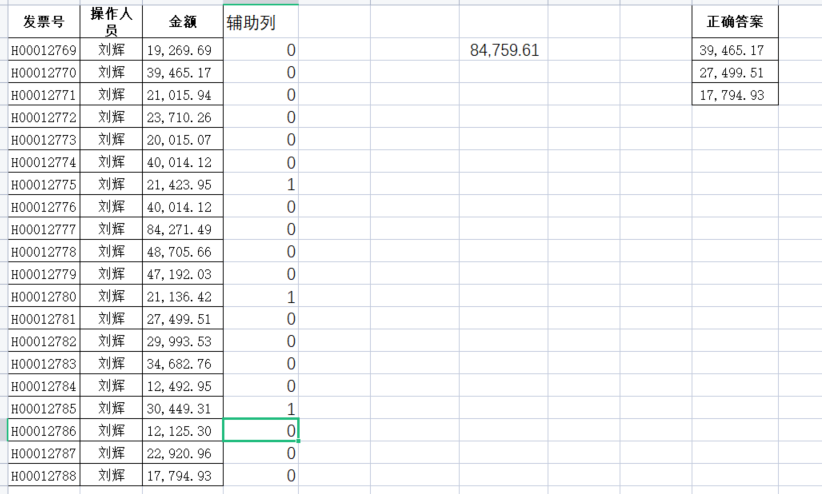The width and height of the screenshot is (822, 494).
Task: Select invoice cell H00012773
Action: pos(44,139)
